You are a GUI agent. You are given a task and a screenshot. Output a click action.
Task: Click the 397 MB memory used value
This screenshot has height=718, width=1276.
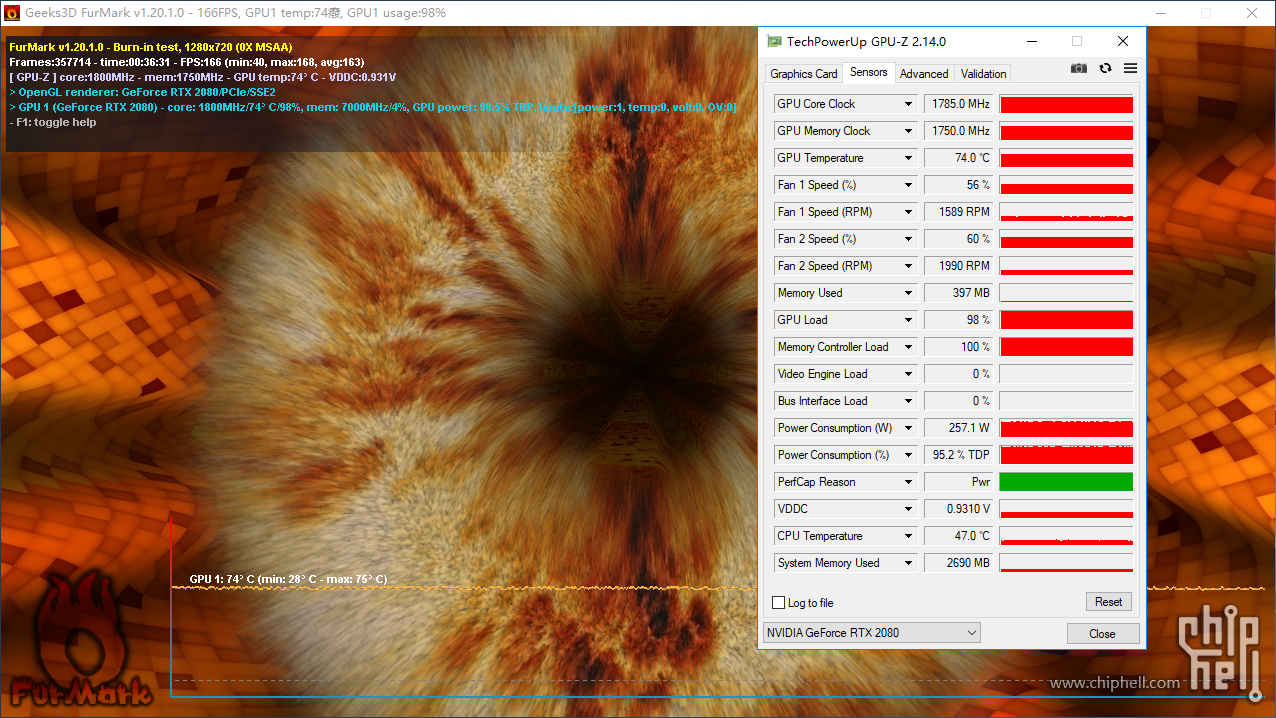(958, 293)
